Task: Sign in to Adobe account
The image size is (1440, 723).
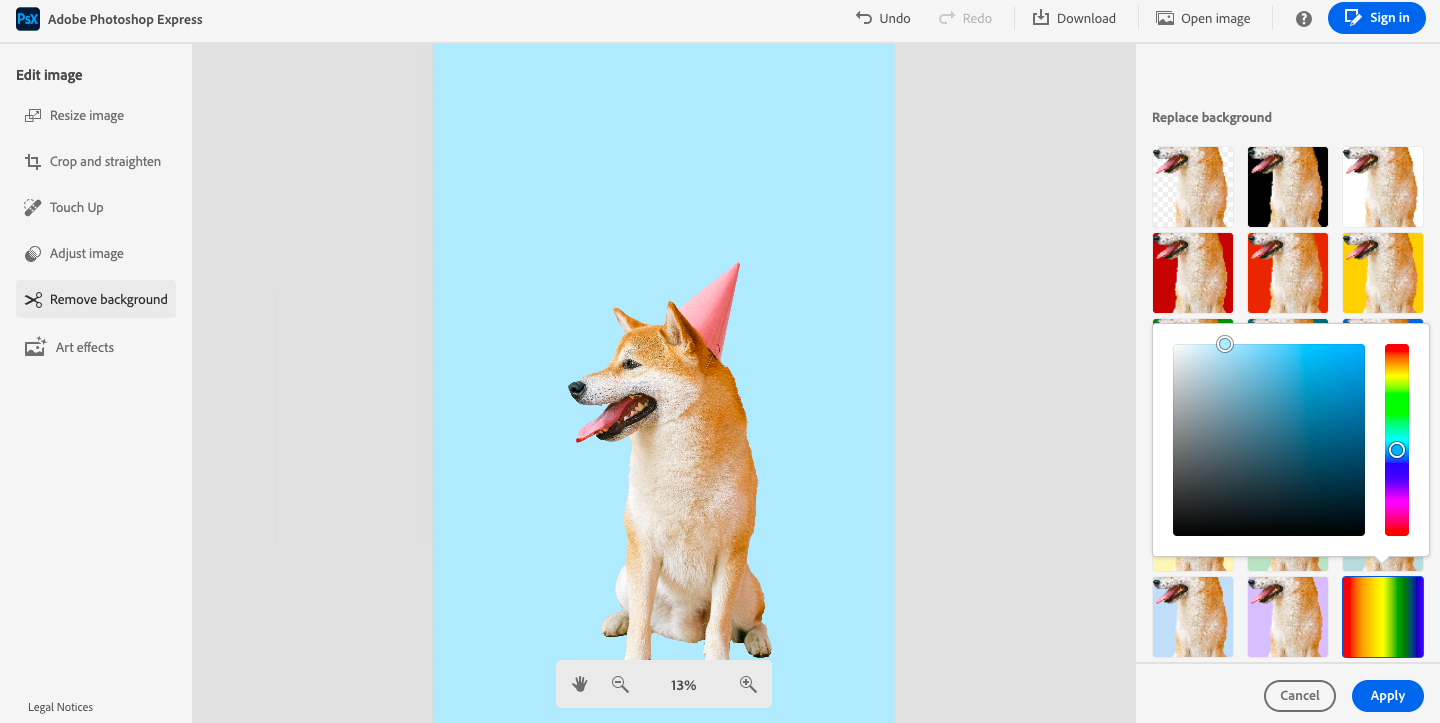Action: (x=1377, y=18)
